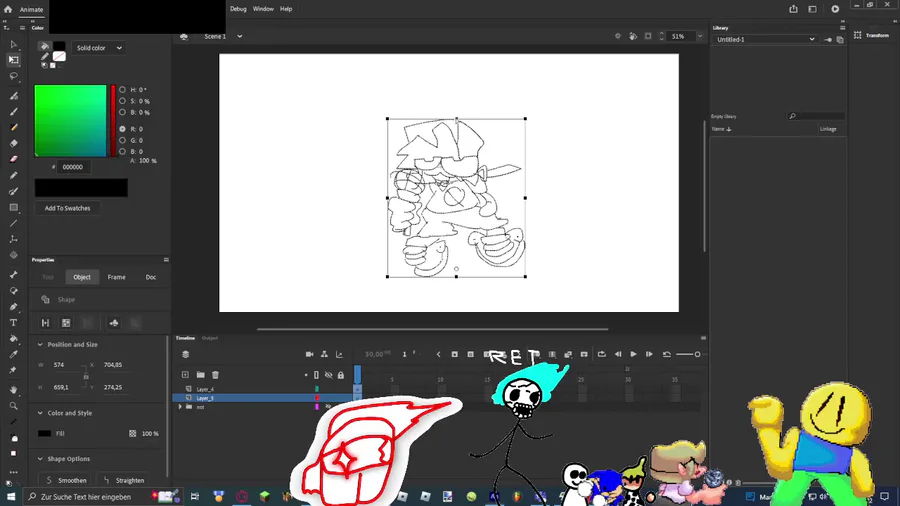Open the Window menu
The height and width of the screenshot is (506, 900).
[263, 9]
